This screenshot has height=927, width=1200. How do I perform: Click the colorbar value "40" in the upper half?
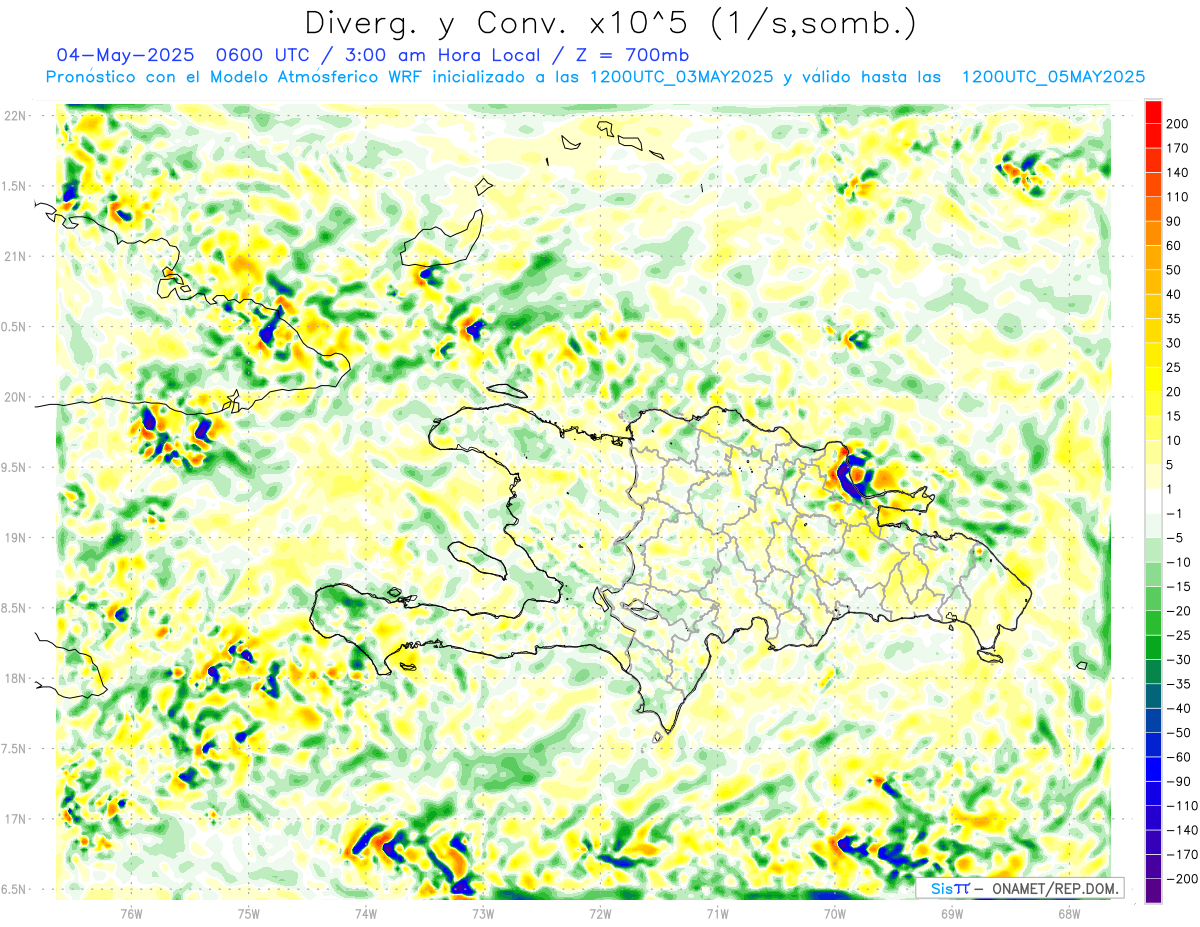(x=1174, y=295)
